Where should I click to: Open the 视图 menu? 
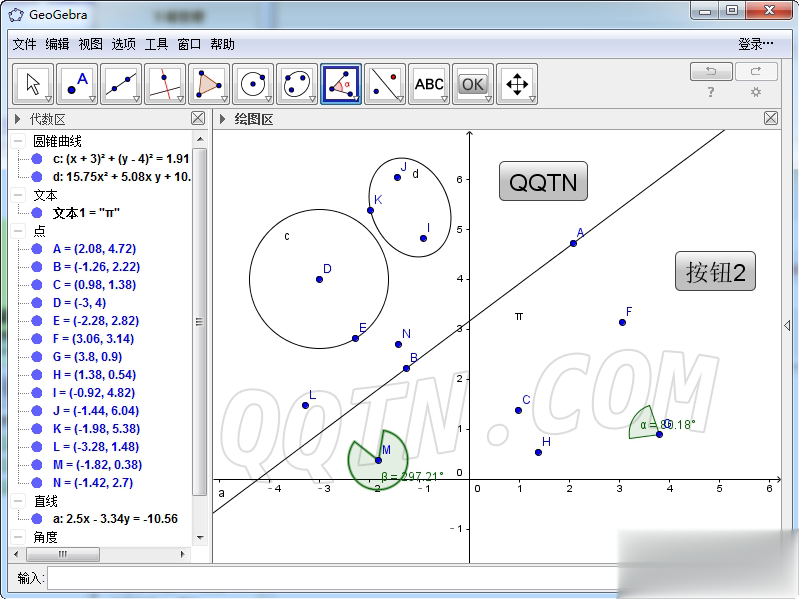tap(90, 44)
